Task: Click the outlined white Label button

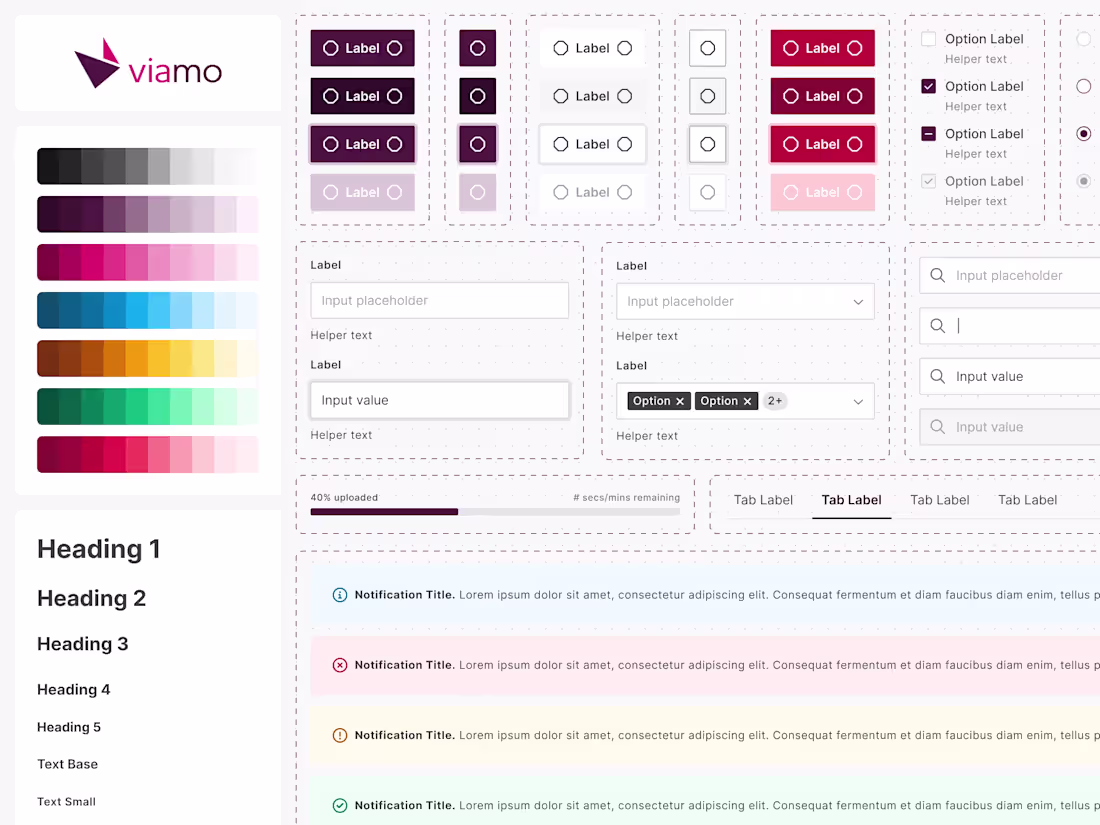Action: pyautogui.click(x=592, y=144)
